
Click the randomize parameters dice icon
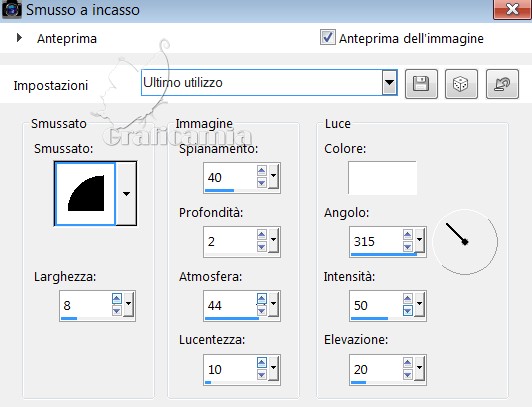pos(461,84)
